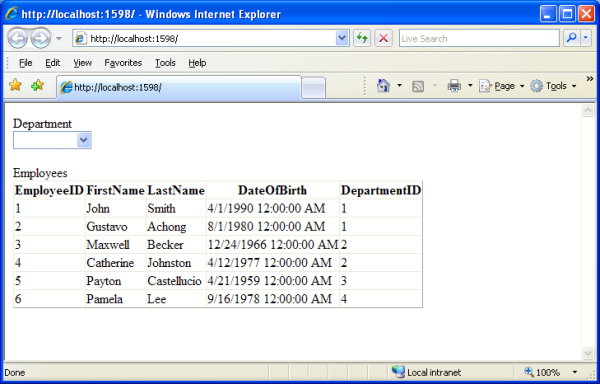Click the Home icon
600x384 pixels.
(x=383, y=86)
